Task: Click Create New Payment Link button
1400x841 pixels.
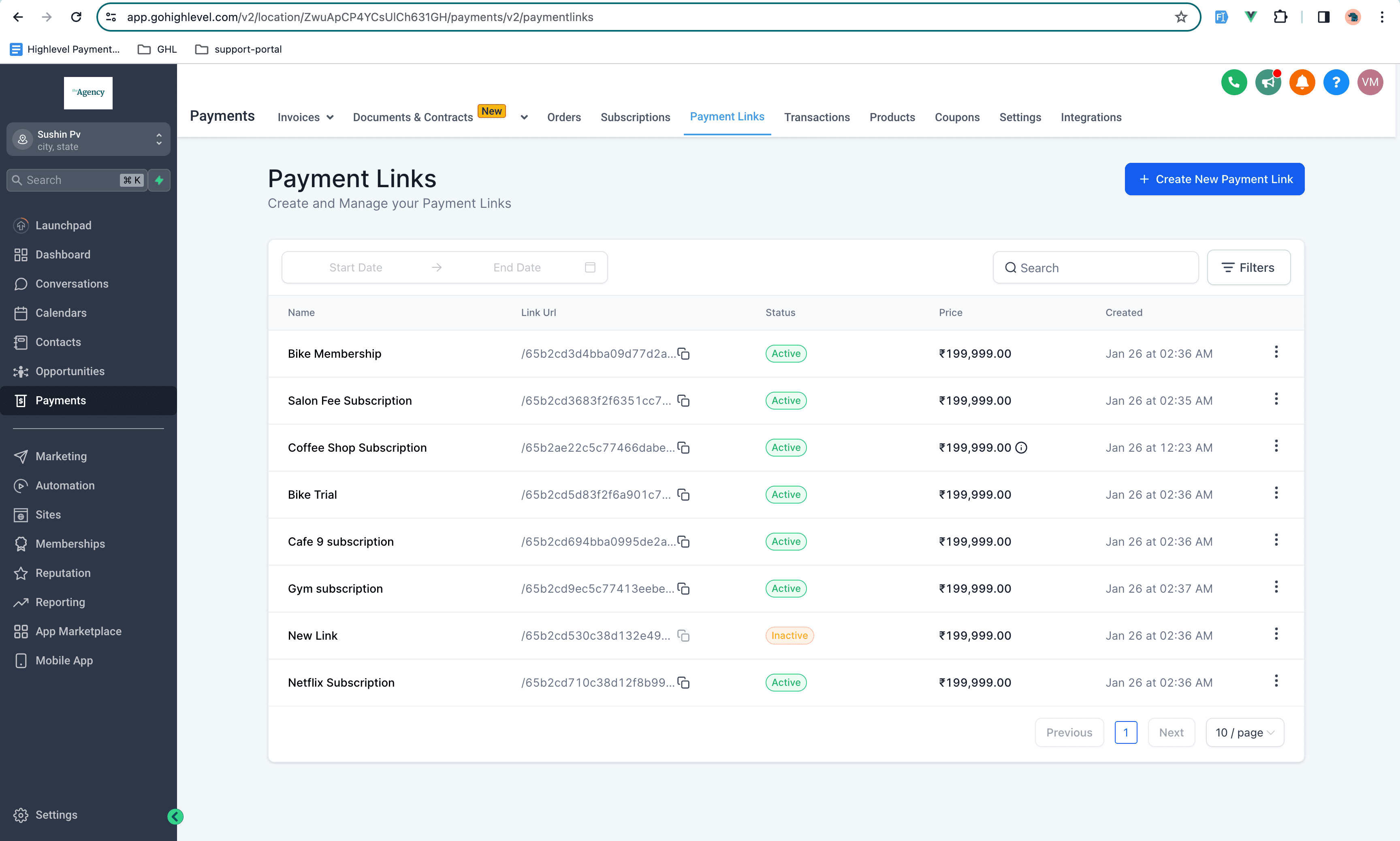Action: click(1214, 179)
